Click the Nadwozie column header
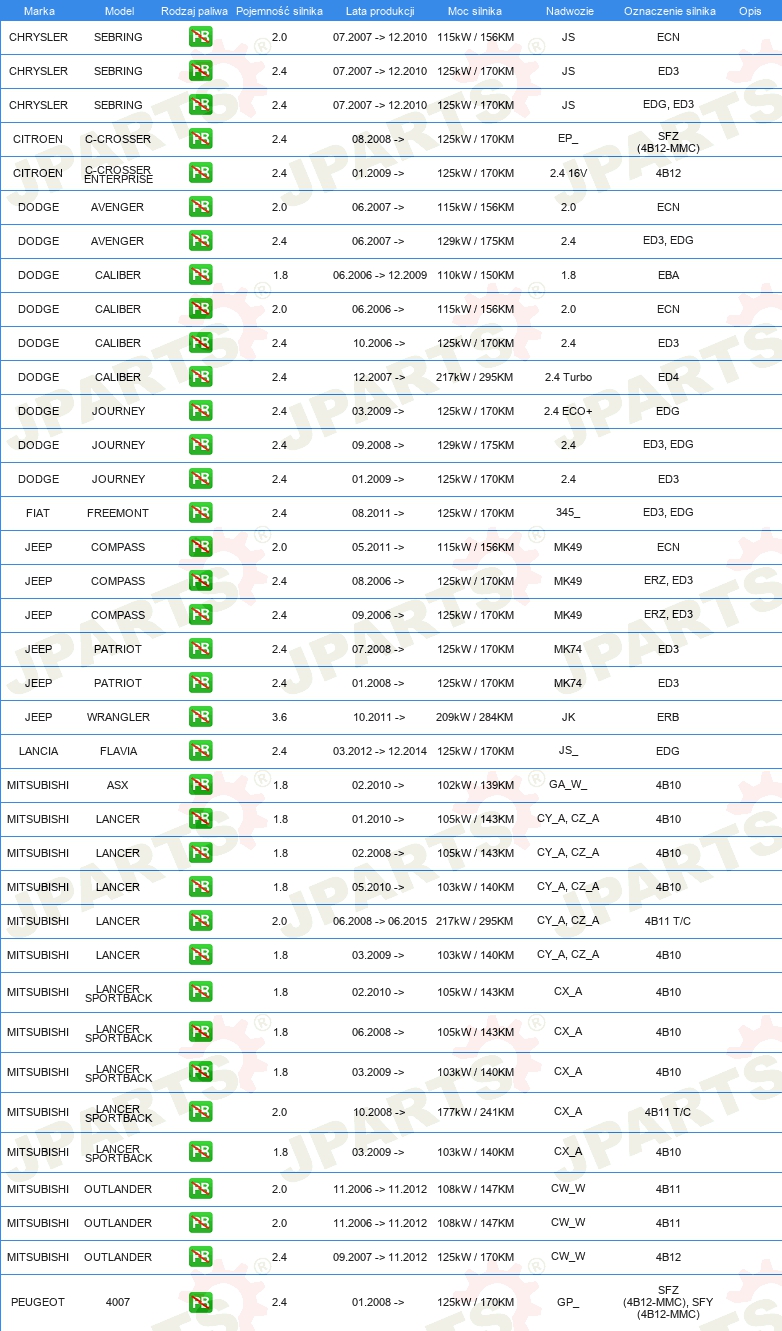The height and width of the screenshot is (1331, 782). 568,11
